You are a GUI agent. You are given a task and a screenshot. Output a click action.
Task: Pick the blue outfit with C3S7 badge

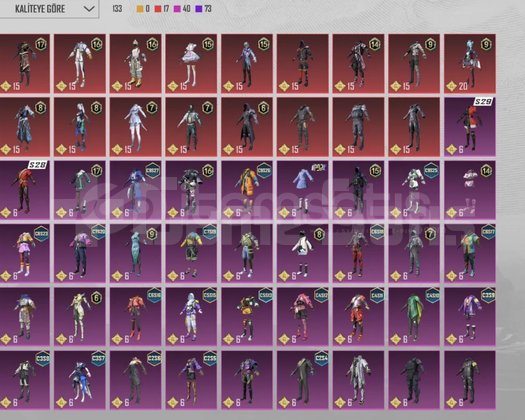tap(80, 380)
